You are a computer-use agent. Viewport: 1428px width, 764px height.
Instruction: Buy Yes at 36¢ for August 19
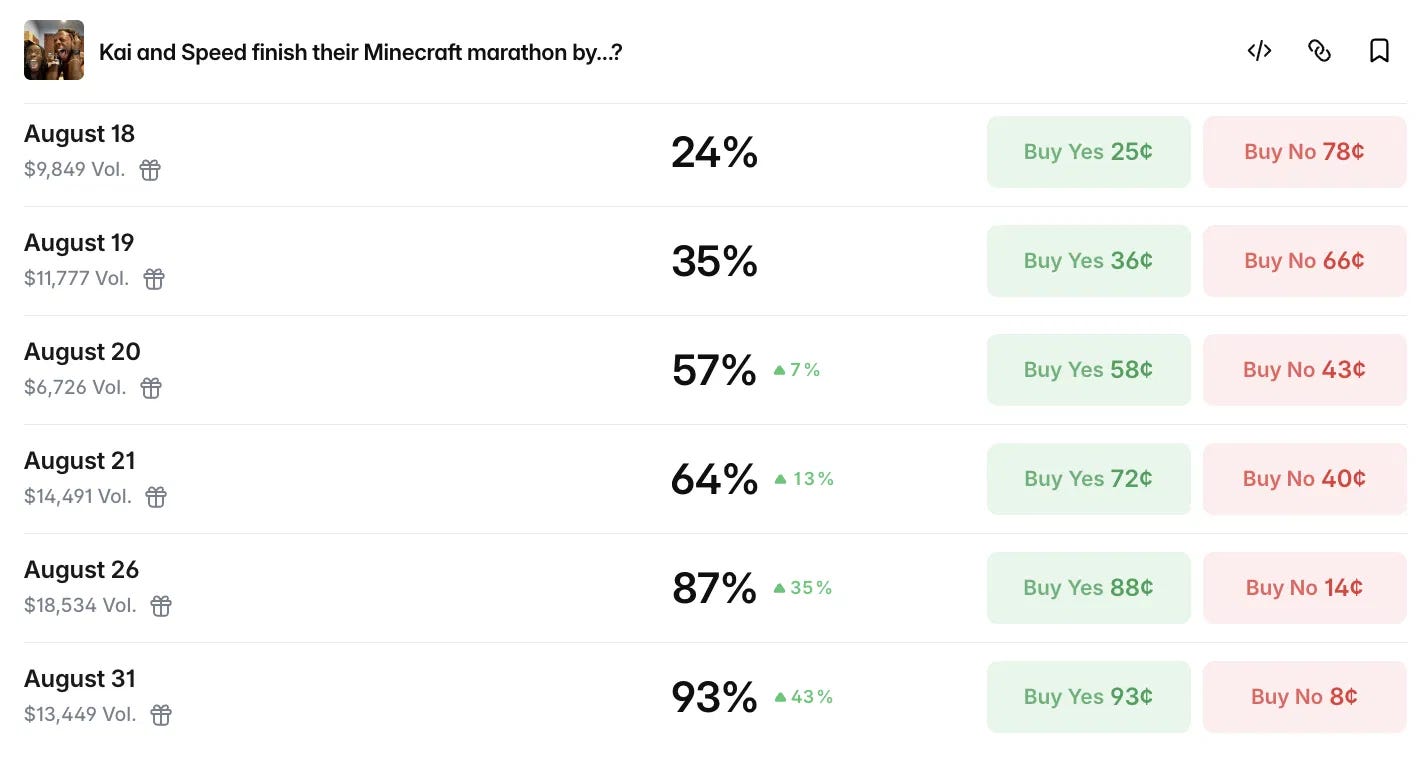[x=1089, y=261]
